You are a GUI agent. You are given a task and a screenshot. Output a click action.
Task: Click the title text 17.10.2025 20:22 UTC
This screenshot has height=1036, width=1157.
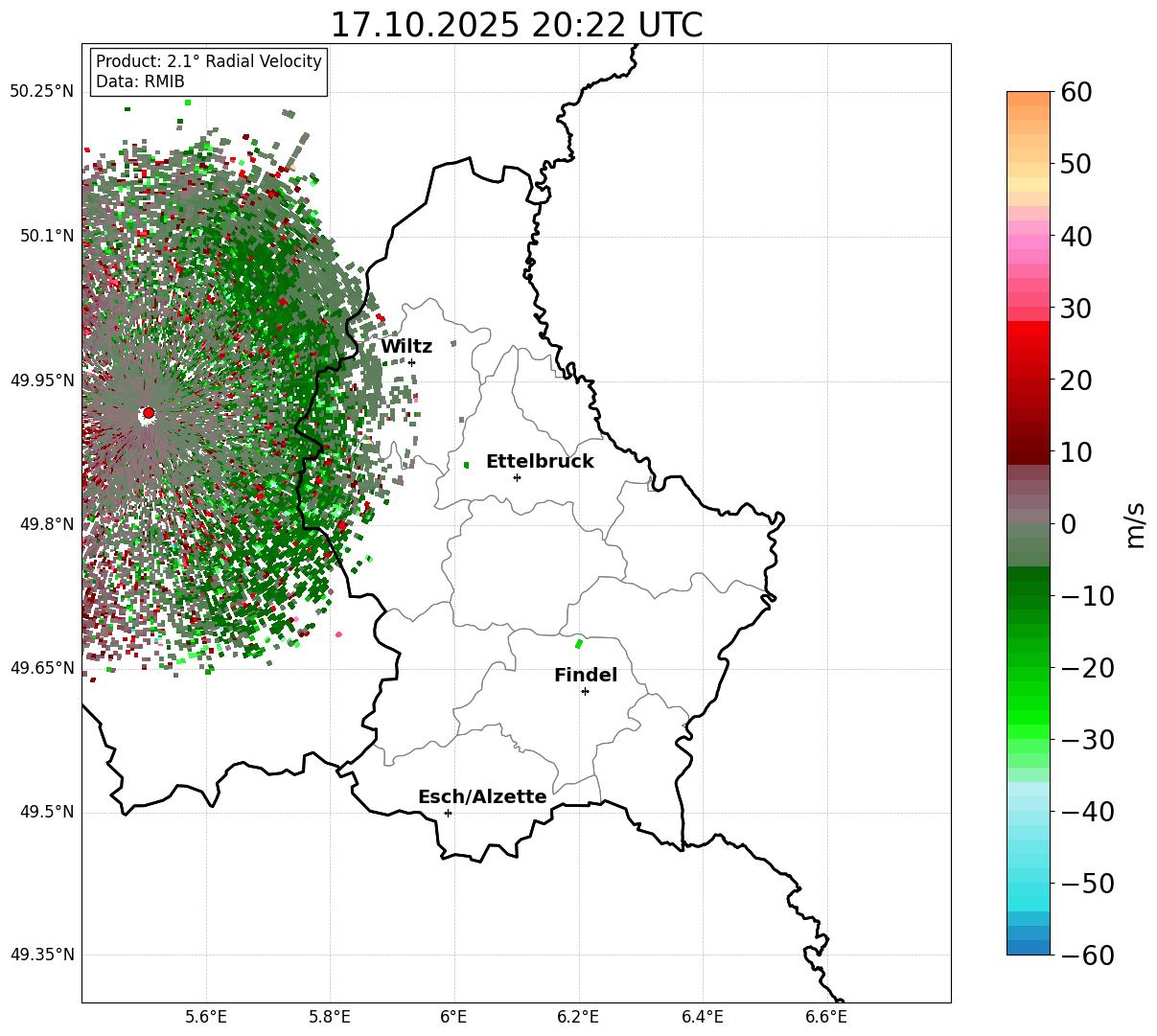pos(516,25)
